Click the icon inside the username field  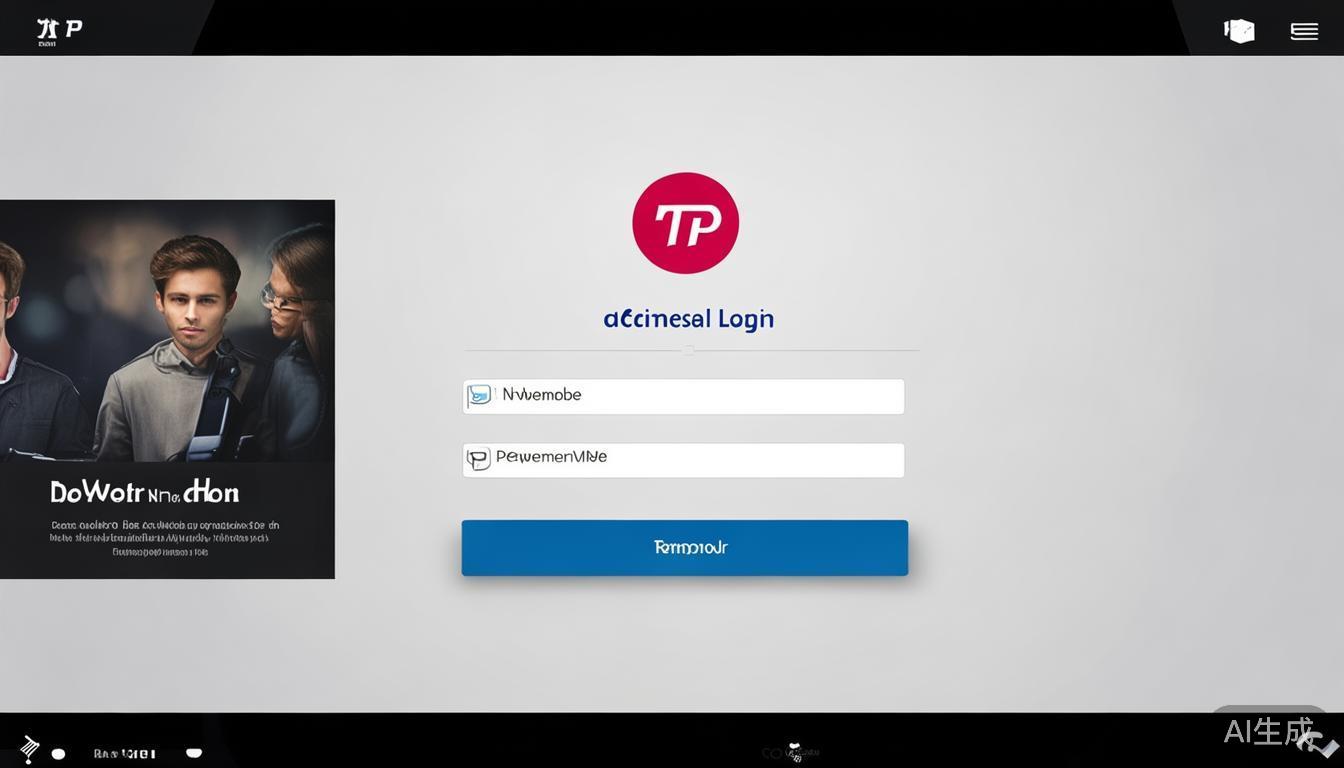pyautogui.click(x=480, y=396)
